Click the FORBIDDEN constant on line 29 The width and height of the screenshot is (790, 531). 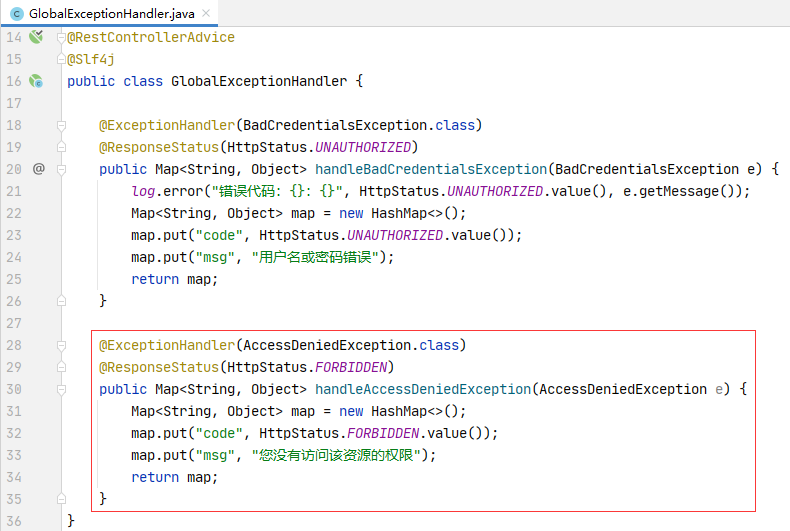351,367
